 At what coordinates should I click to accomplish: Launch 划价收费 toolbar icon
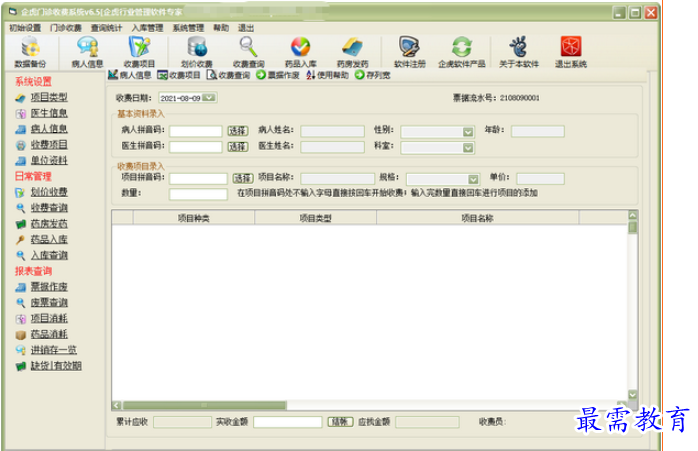[x=197, y=52]
